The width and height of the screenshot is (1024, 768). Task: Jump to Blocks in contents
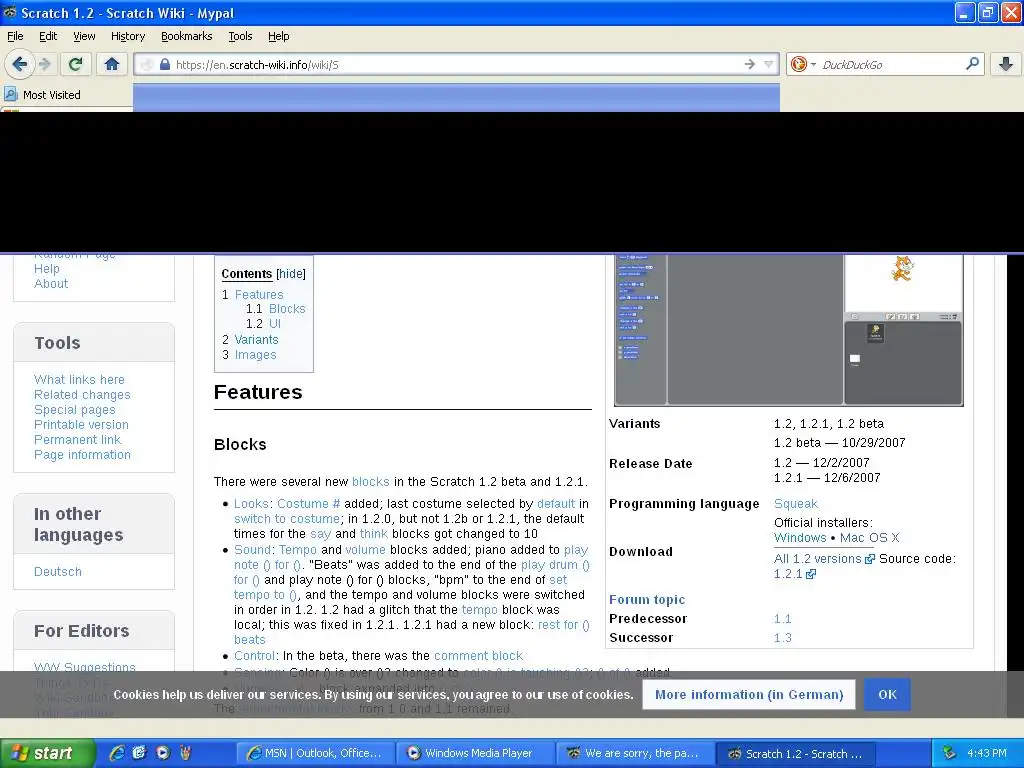[287, 309]
